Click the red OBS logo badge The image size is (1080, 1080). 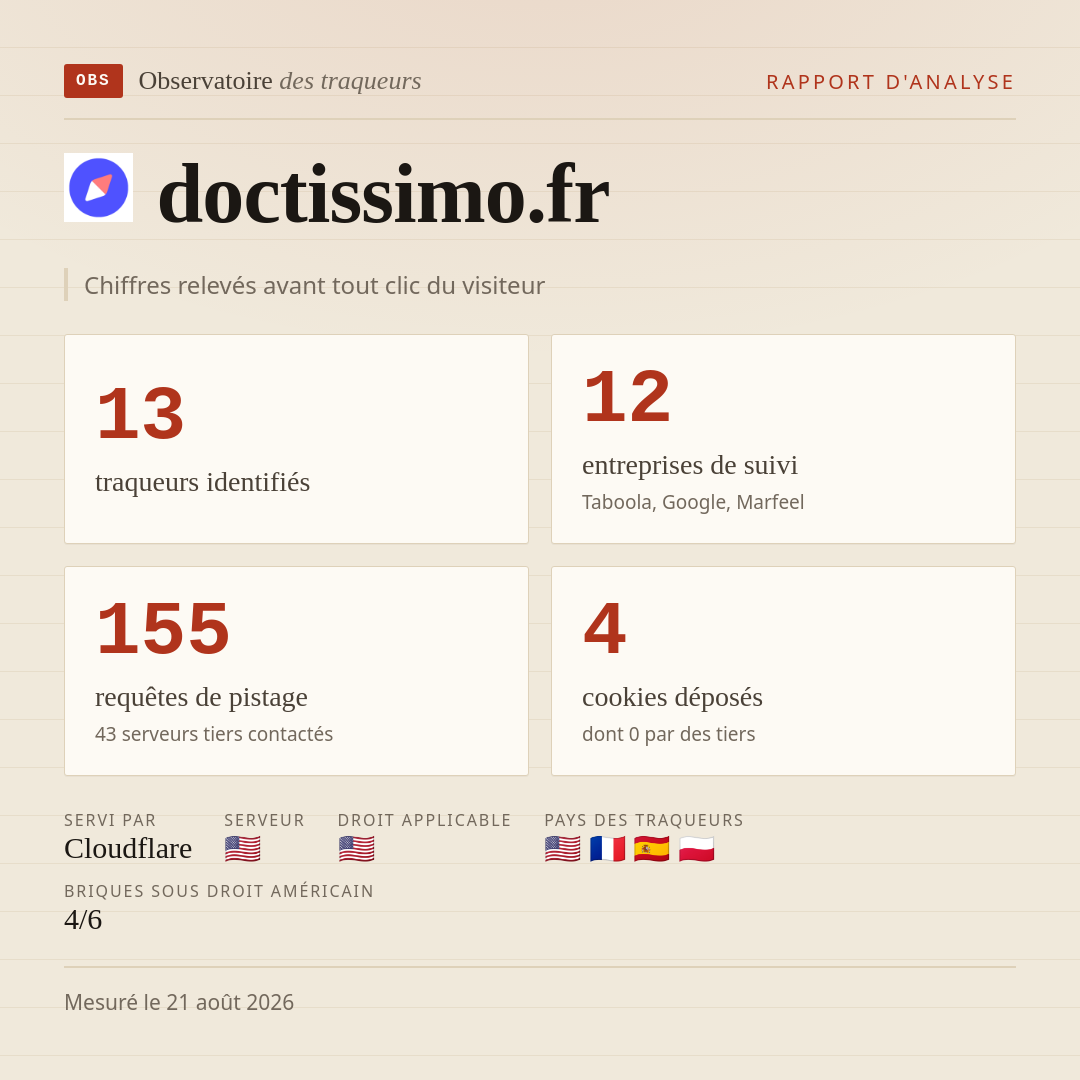tap(94, 81)
